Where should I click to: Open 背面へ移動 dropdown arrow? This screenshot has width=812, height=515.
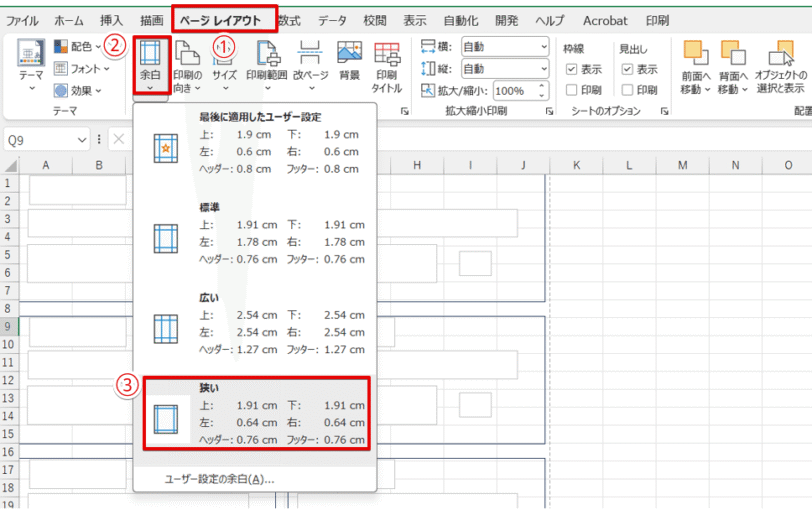coord(744,90)
